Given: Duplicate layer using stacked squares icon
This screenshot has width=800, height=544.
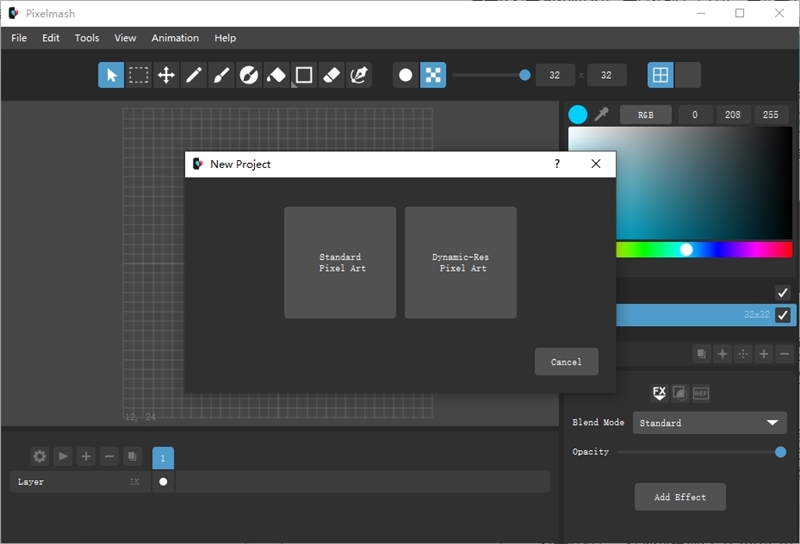Looking at the screenshot, I should [702, 354].
